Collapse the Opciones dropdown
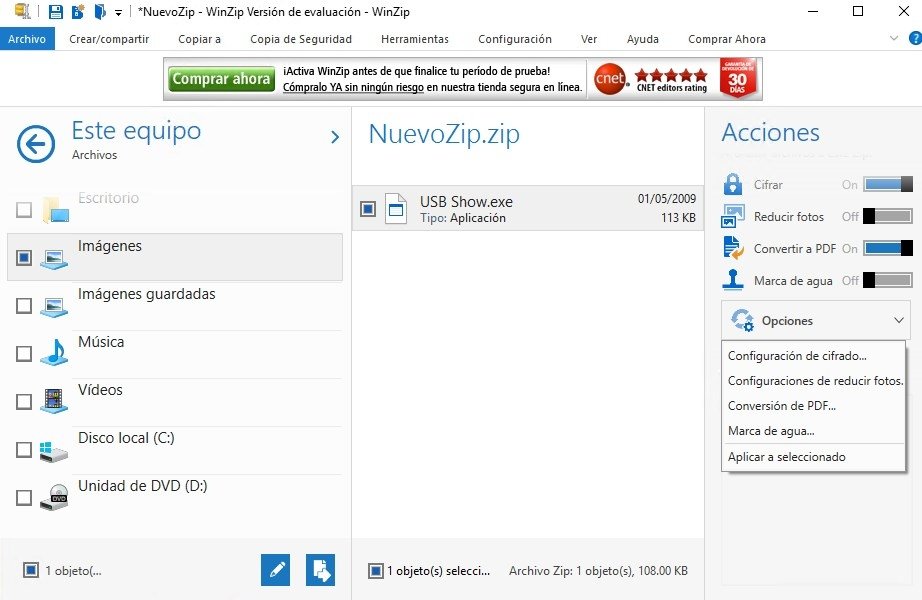Screen dimensions: 922x600 pos(898,321)
